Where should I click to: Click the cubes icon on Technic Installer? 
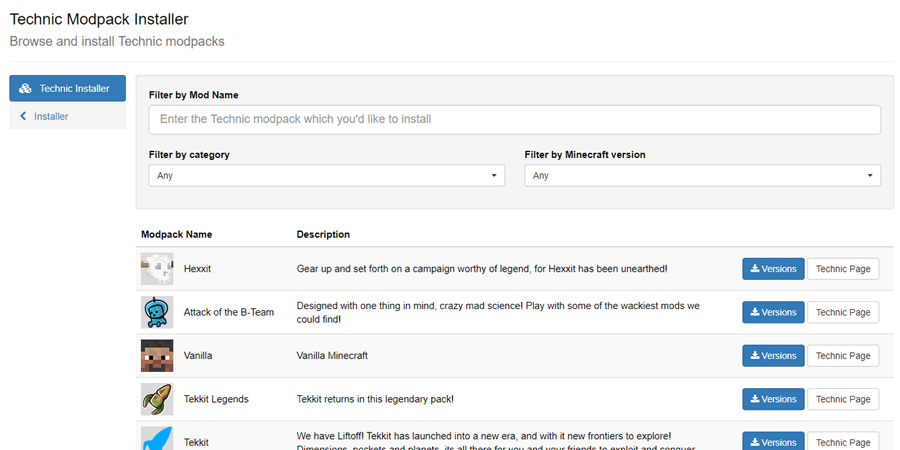[25, 88]
